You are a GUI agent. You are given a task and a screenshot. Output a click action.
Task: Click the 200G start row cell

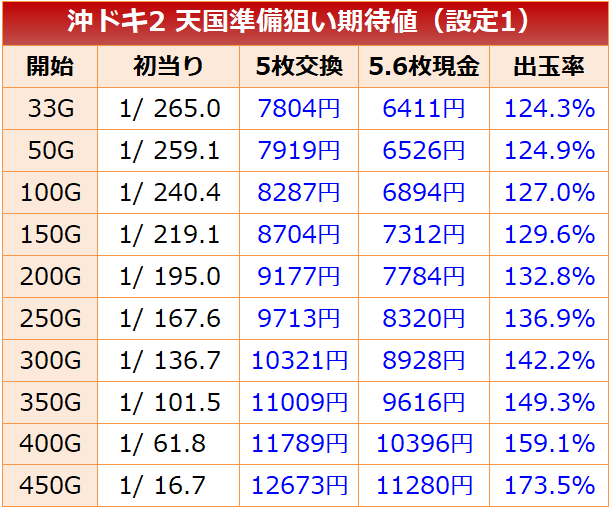[x=50, y=276]
